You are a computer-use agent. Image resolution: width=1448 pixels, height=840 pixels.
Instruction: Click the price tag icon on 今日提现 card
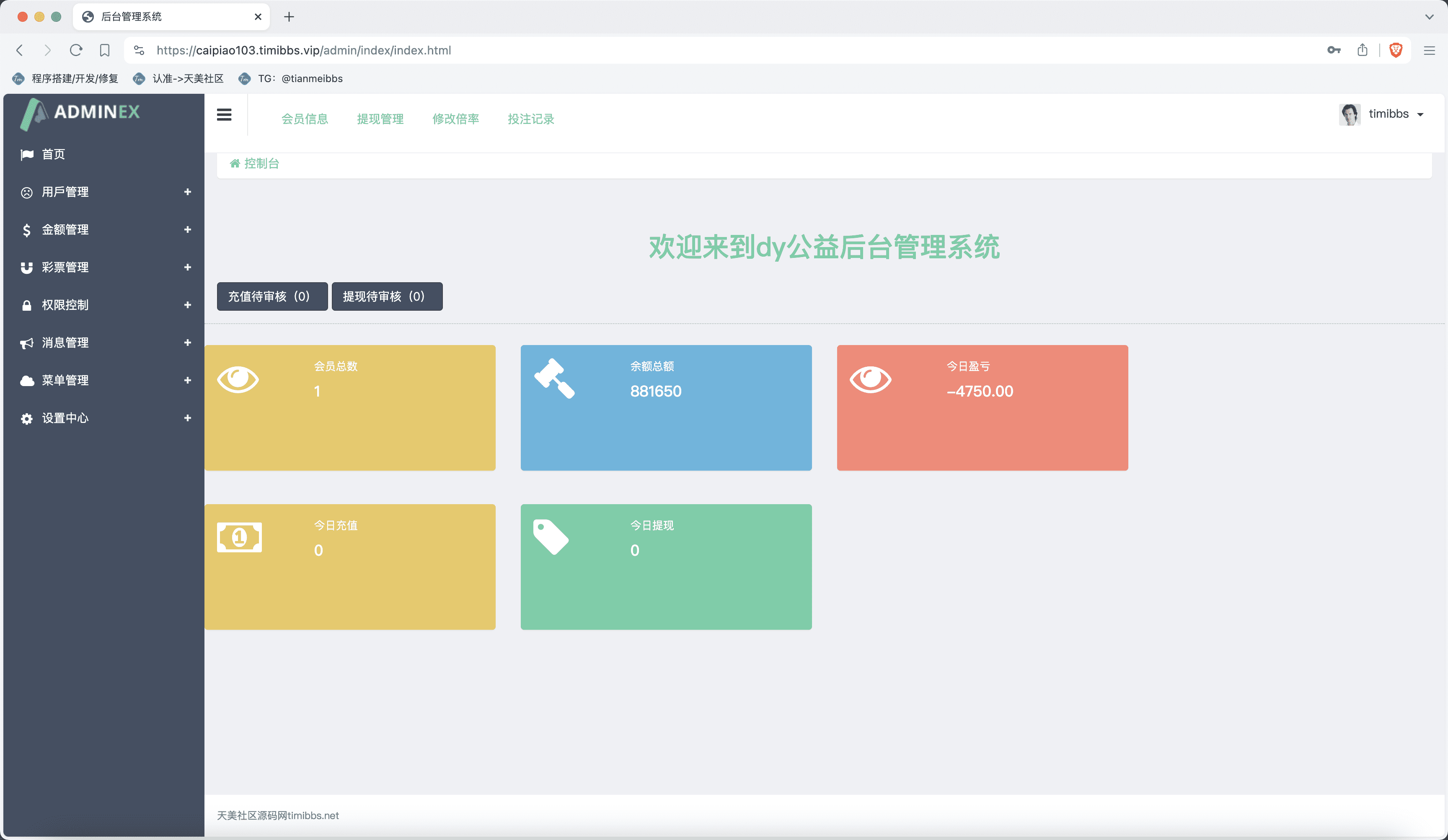point(551,537)
